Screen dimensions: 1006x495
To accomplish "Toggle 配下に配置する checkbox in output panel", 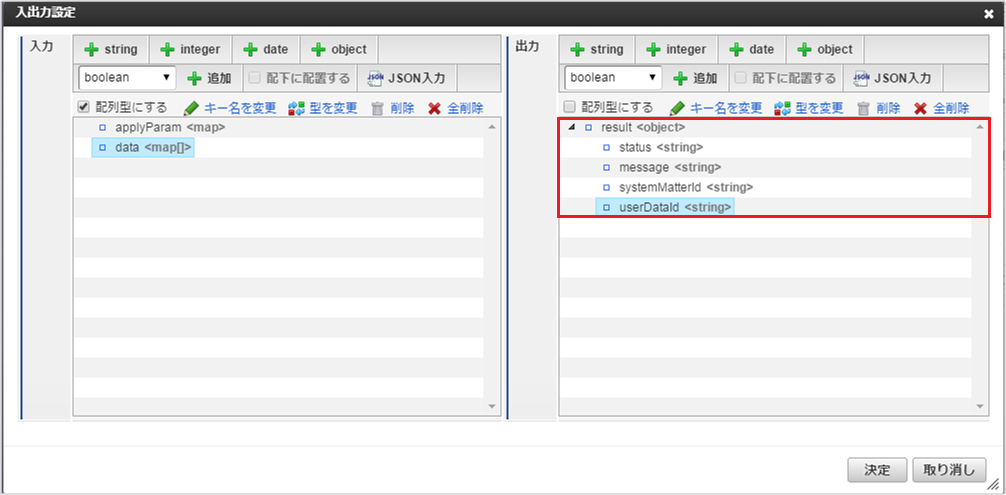I will [740, 78].
